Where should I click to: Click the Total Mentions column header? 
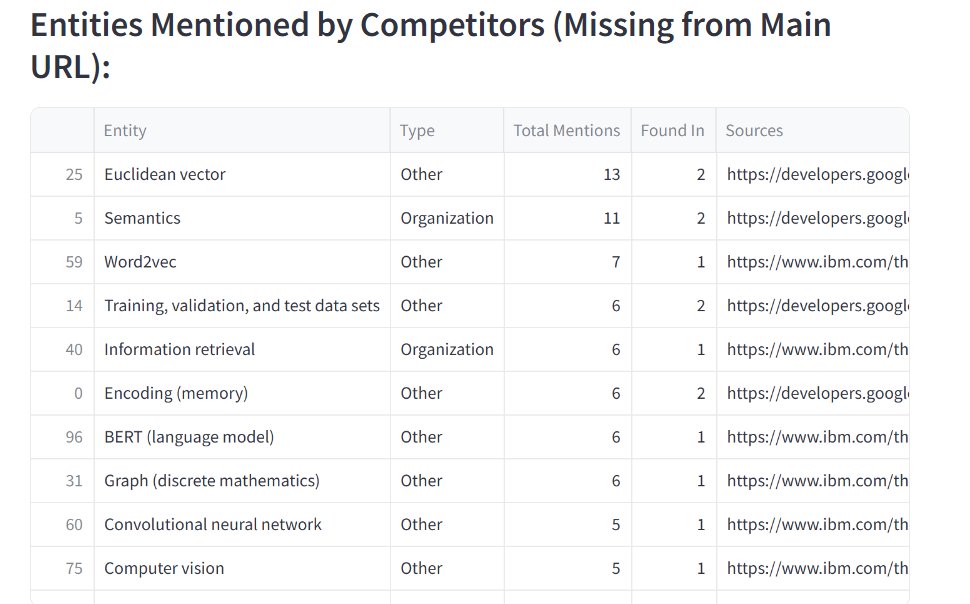pos(567,131)
